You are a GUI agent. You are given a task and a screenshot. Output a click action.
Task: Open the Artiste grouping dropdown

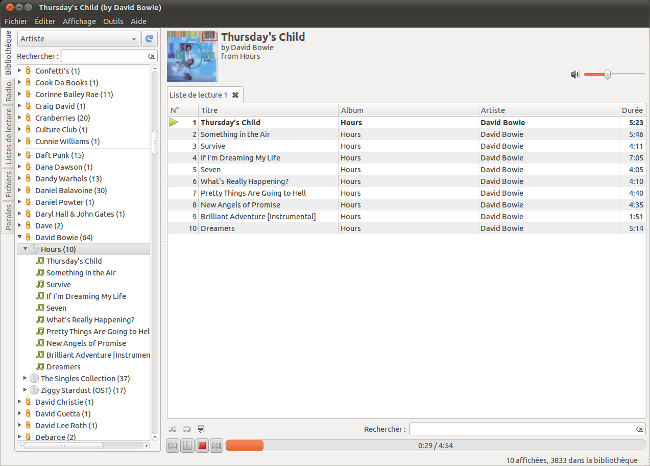click(x=78, y=39)
